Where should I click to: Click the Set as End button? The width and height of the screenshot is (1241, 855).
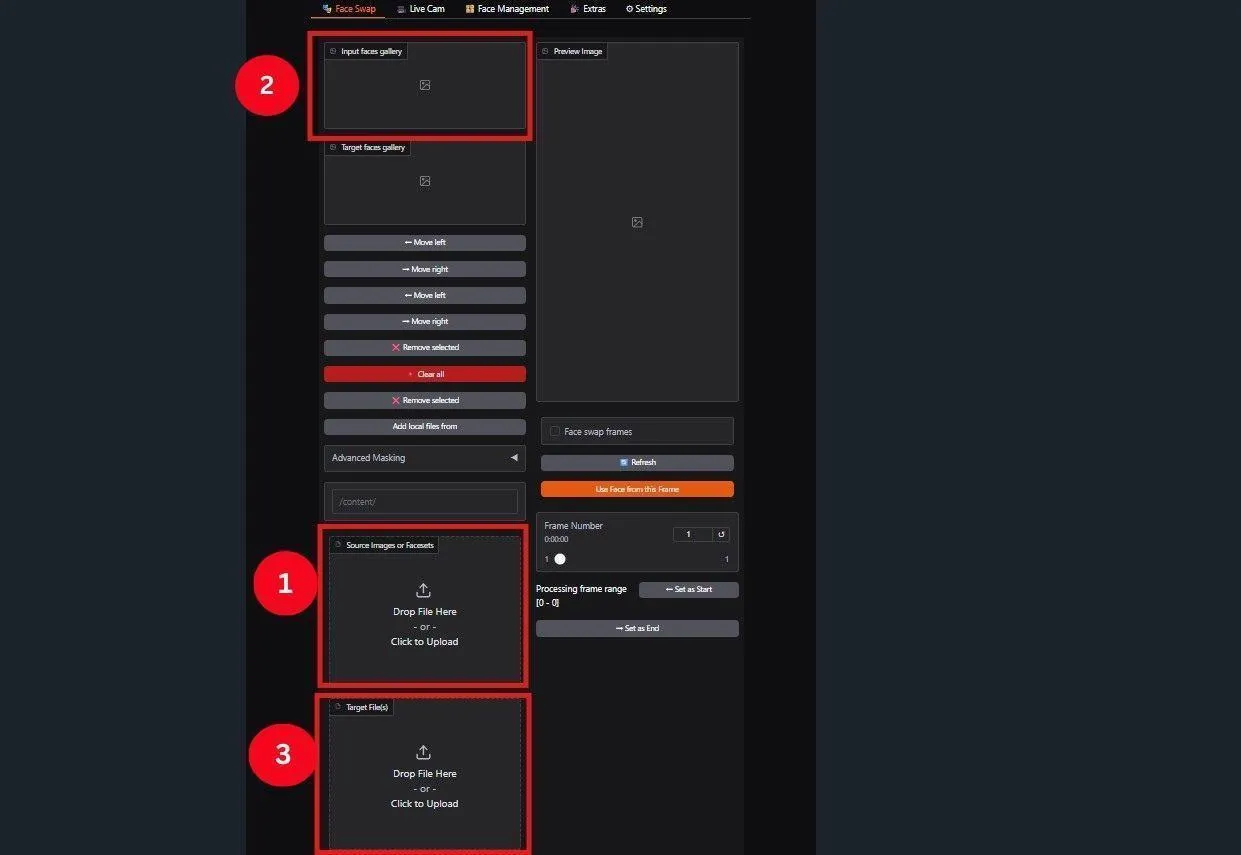[x=637, y=629]
